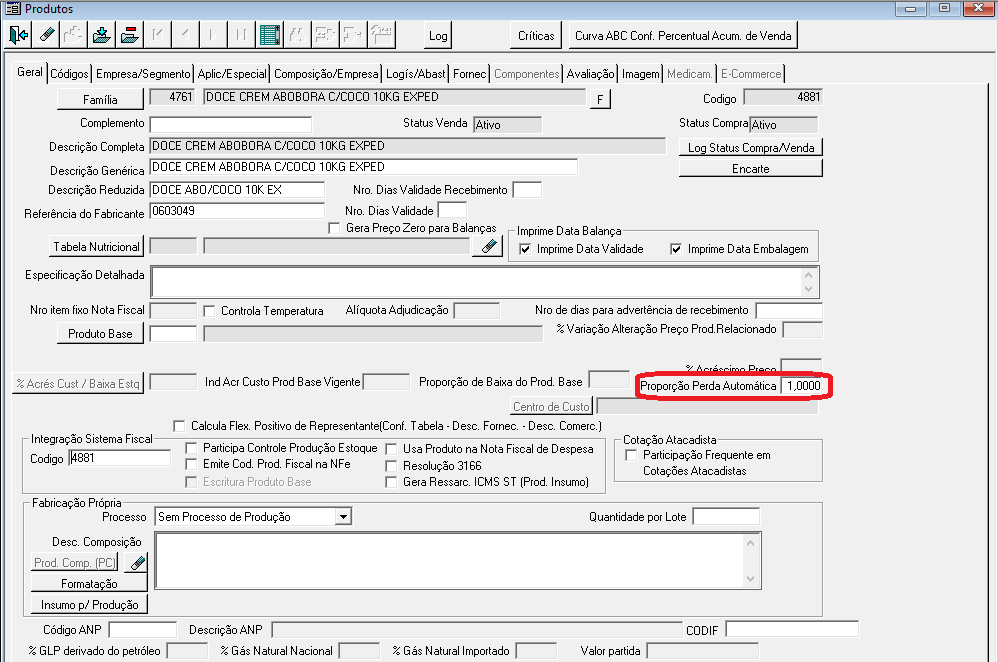Image resolution: width=998 pixels, height=662 pixels.
Task: Click the Quantidade por Lote field
Action: (x=726, y=516)
